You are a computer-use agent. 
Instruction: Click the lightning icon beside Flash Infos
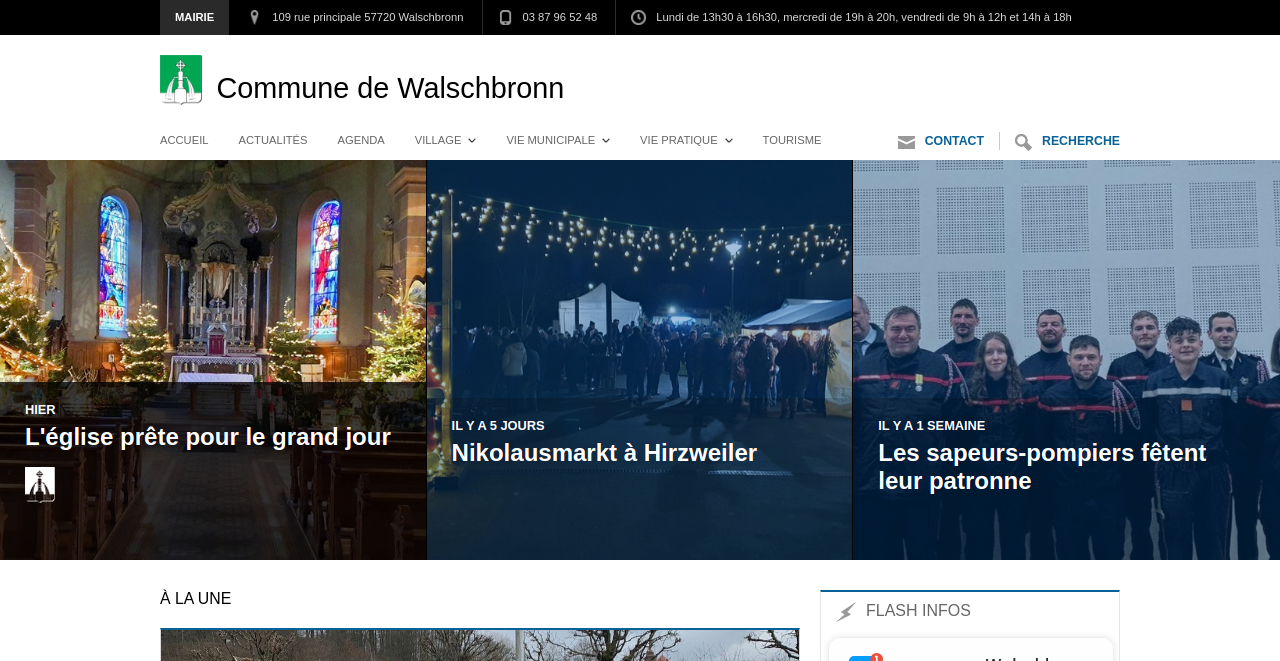tap(846, 611)
